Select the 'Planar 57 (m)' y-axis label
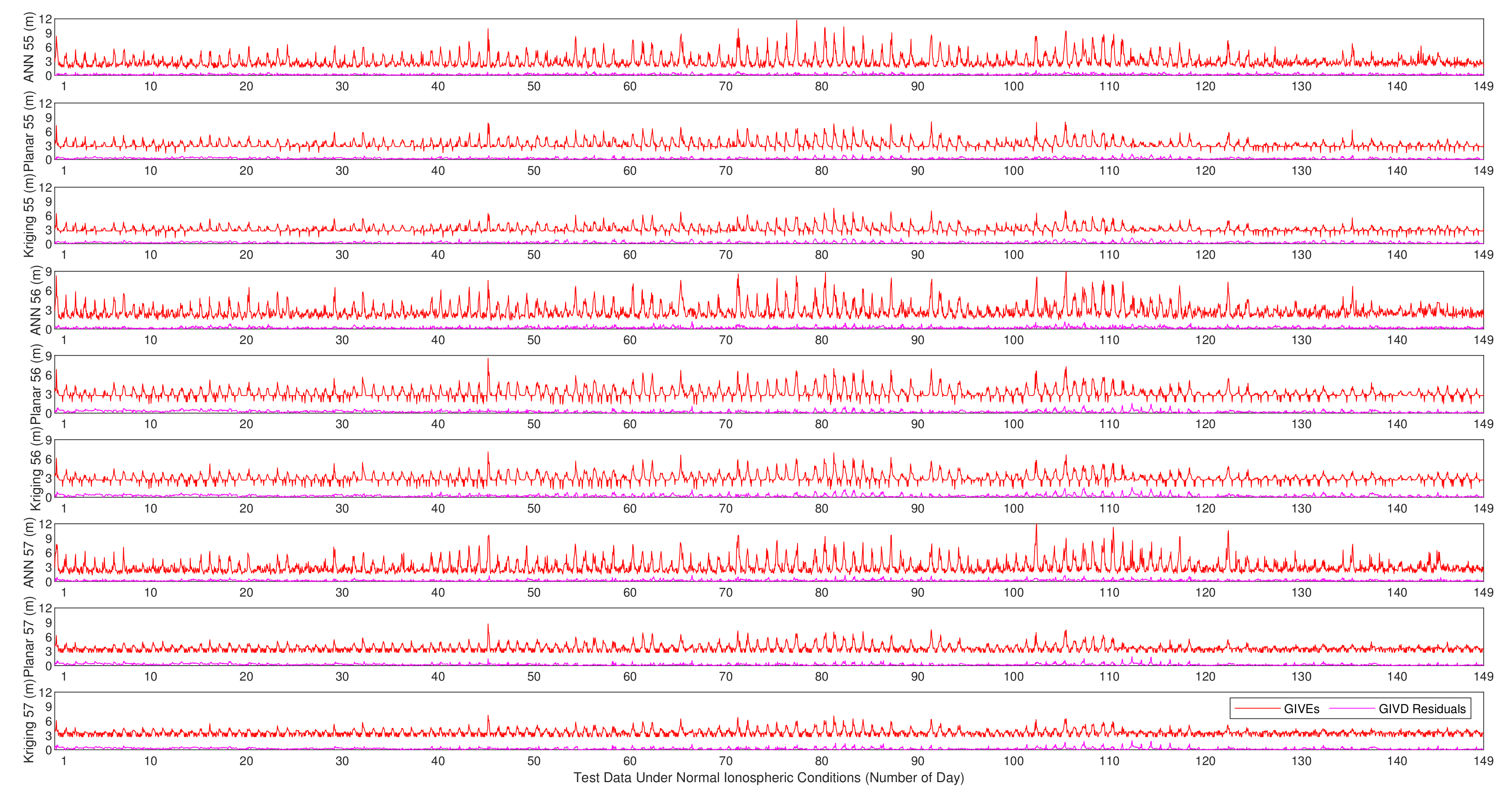Screen dimensions: 1512x800 pos(28,637)
